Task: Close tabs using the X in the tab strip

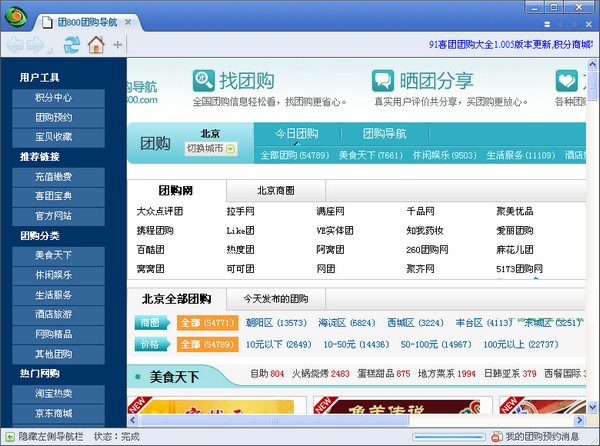Action: click(x=589, y=24)
